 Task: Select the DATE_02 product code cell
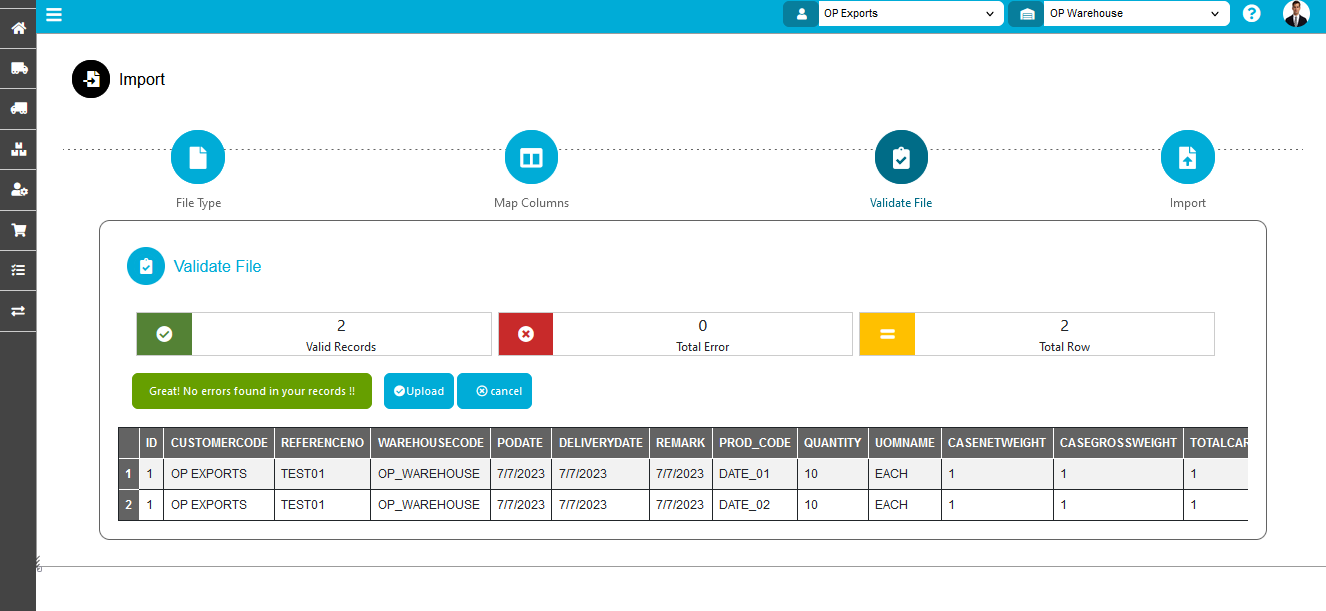[744, 505]
